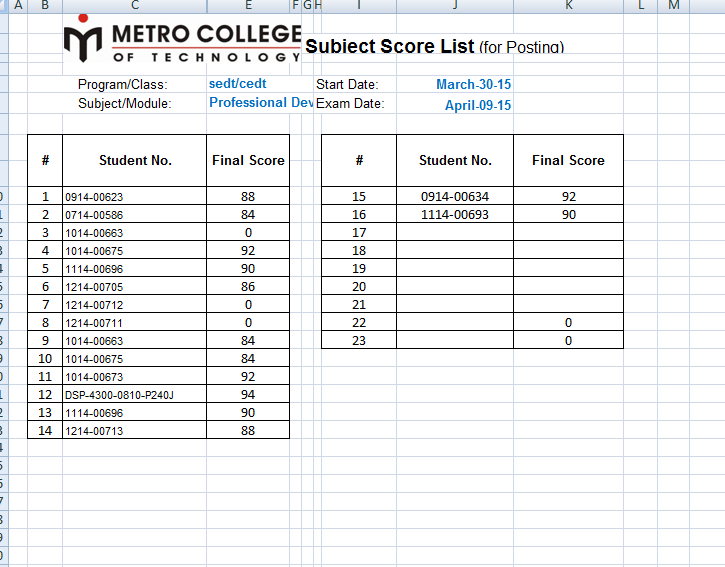Click empty student number cell for entry 17
This screenshot has height=567, width=725.
(x=455, y=232)
